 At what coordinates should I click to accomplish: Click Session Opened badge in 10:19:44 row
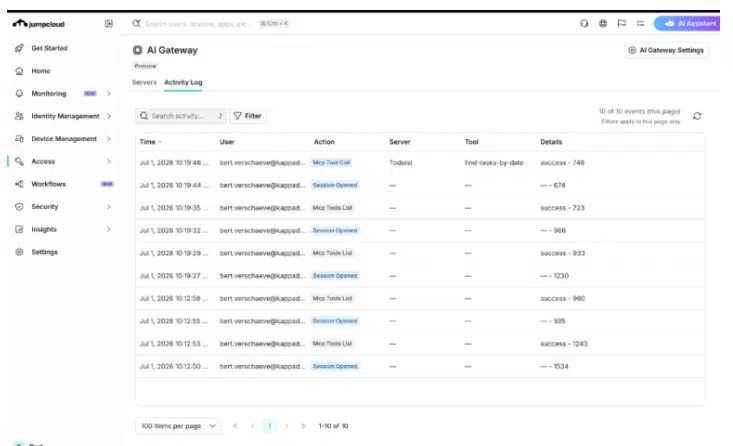point(335,185)
